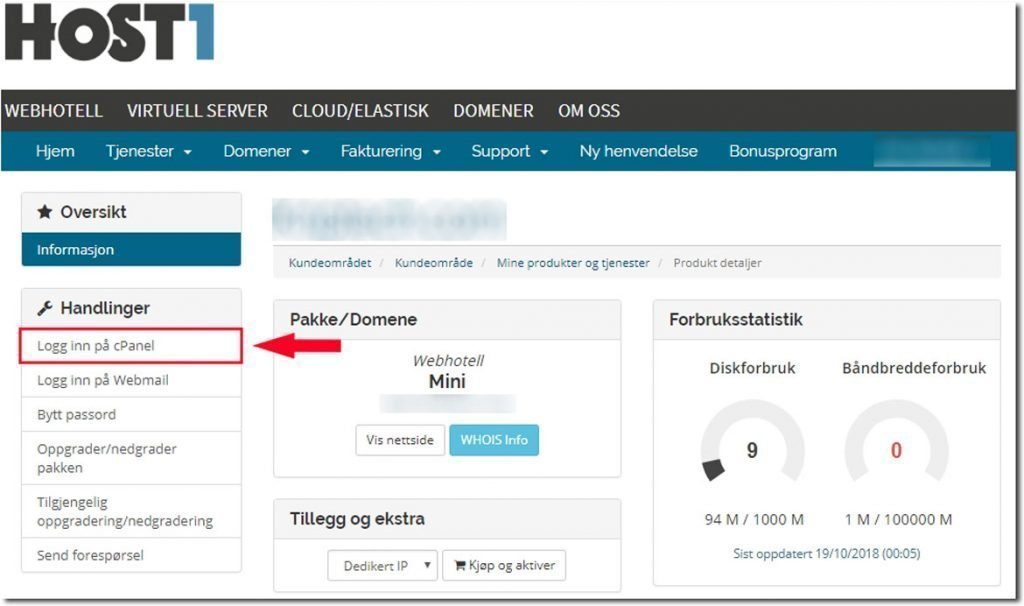Open the VIRTUELL SERVER menu item
Image resolution: width=1024 pixels, height=606 pixels.
tap(197, 111)
